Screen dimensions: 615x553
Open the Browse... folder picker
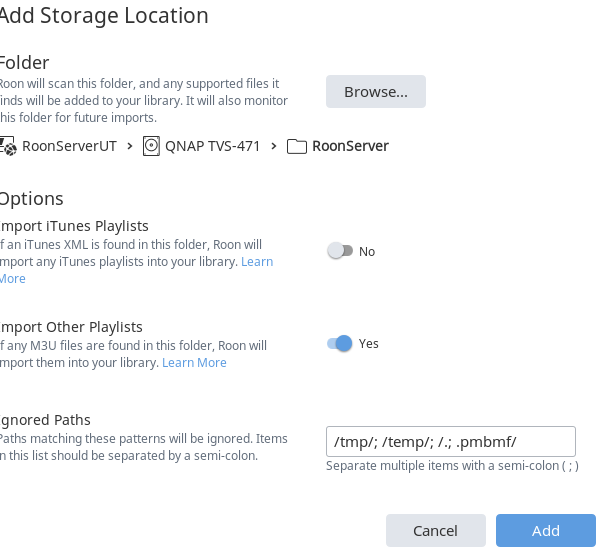(376, 91)
